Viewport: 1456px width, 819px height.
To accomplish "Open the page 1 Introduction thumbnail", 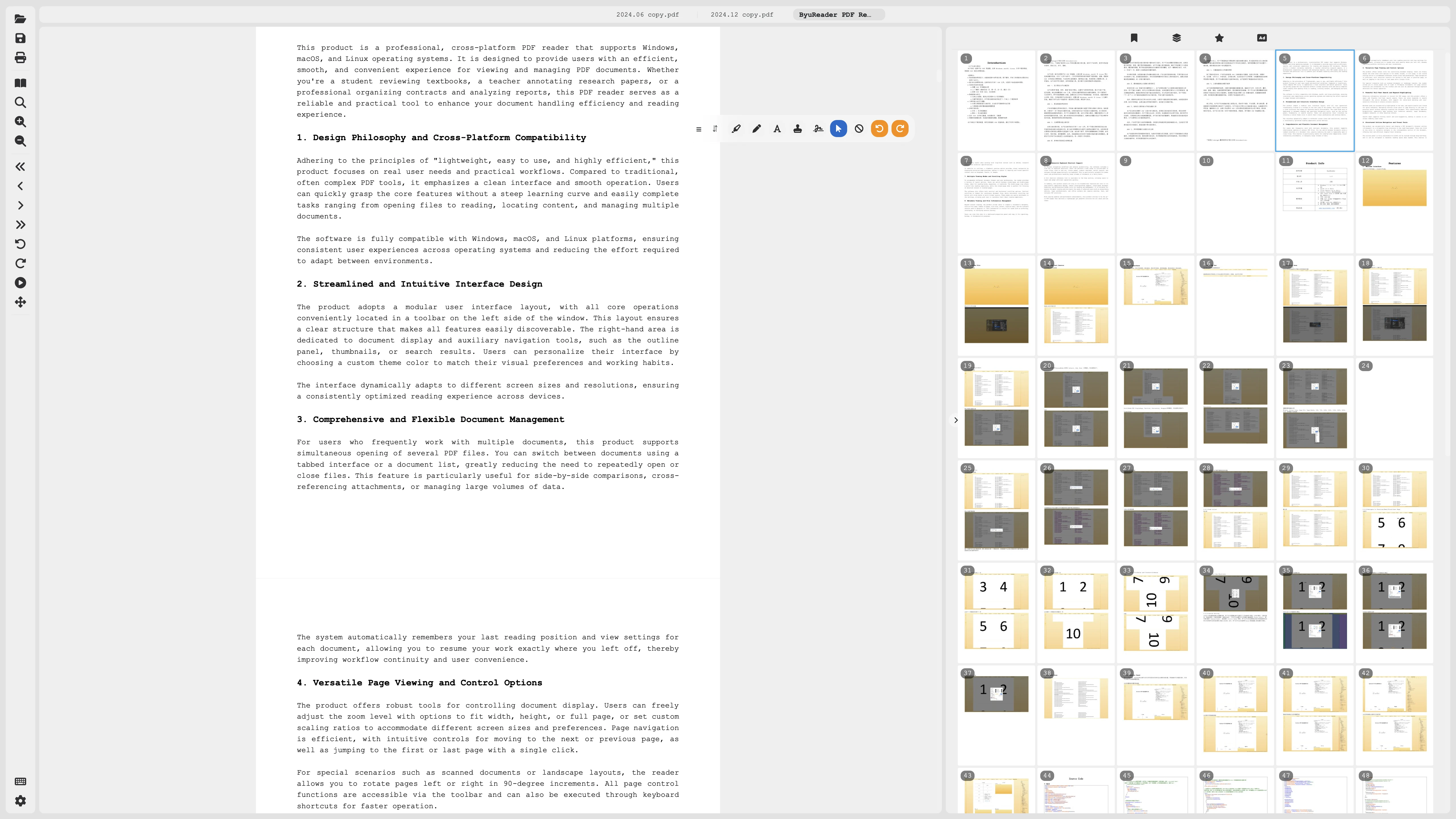I will (x=996, y=101).
